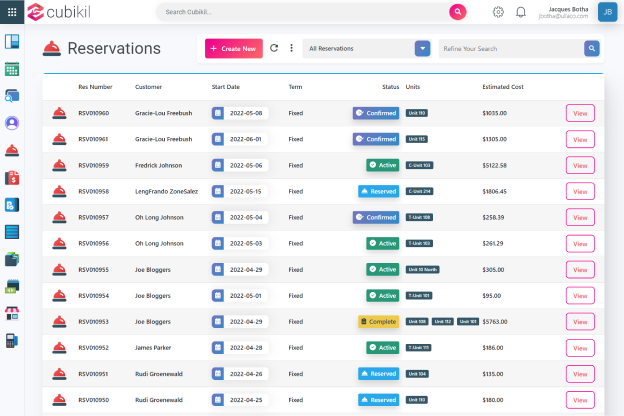Open the stacked files sidebar icon
Image resolution: width=624 pixels, height=416 pixels.
click(12, 259)
